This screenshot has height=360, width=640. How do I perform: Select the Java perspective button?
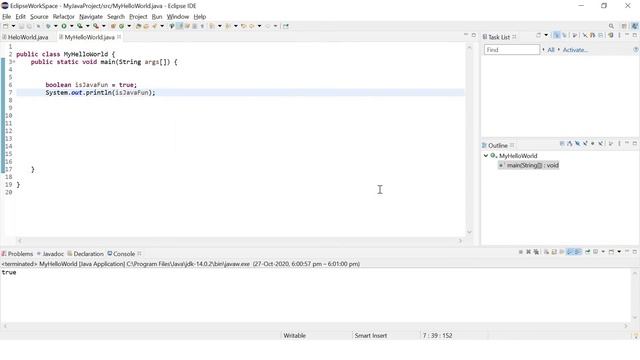[x=635, y=26]
